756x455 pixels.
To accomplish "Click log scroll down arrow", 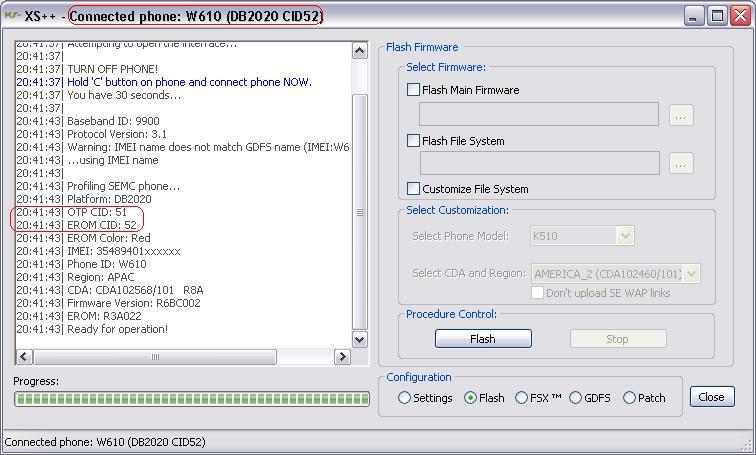I will 360,339.
